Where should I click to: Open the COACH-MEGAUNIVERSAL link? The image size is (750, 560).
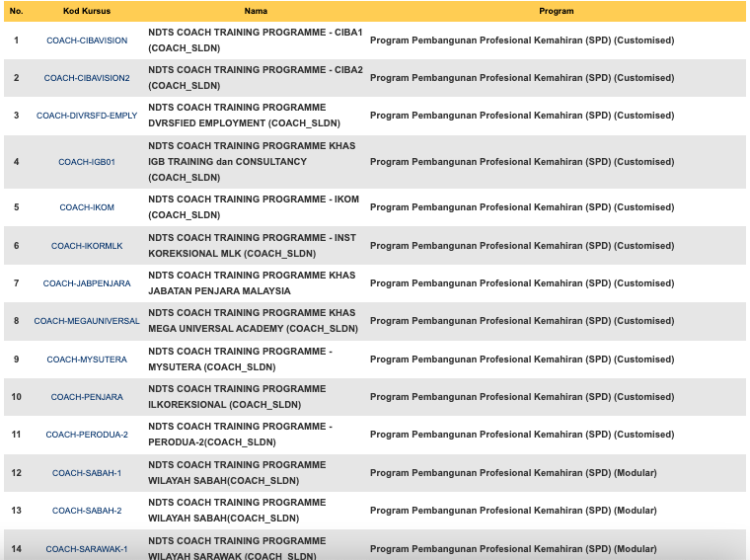[87, 321]
